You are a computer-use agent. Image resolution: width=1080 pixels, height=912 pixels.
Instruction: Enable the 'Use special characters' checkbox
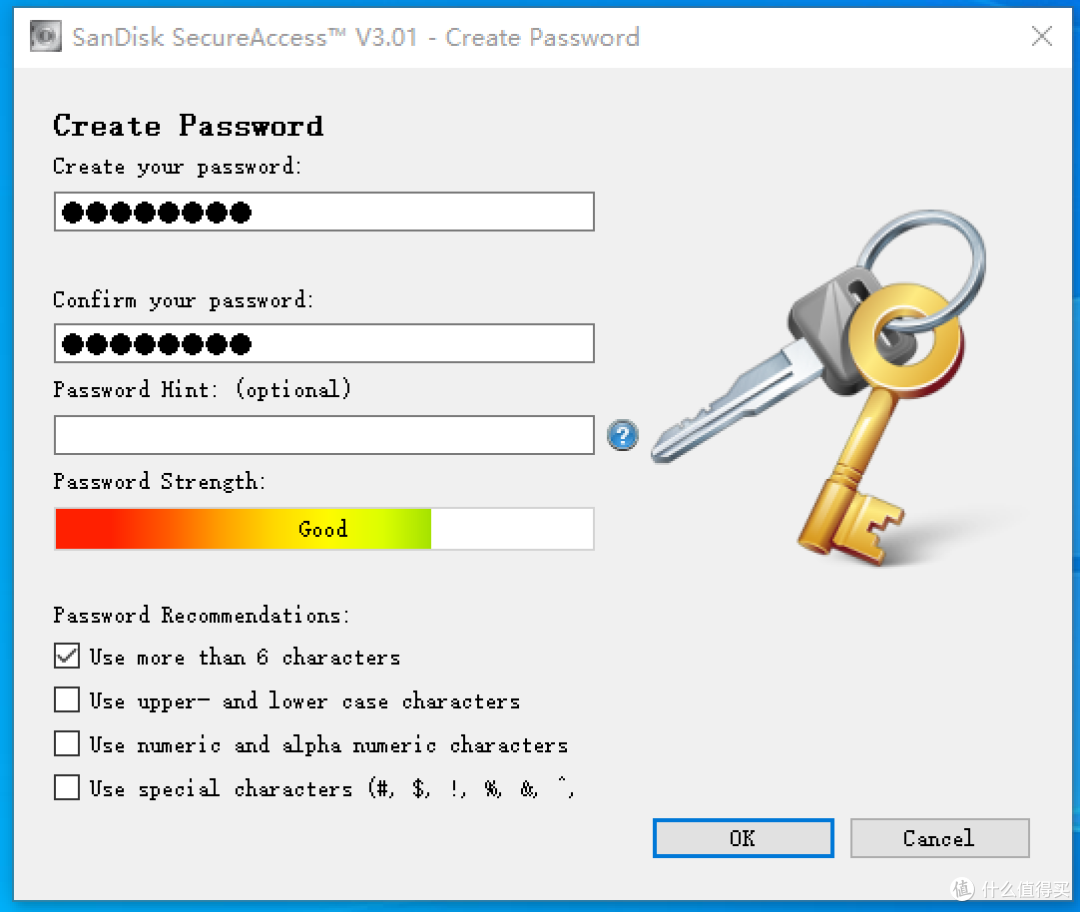coord(67,787)
